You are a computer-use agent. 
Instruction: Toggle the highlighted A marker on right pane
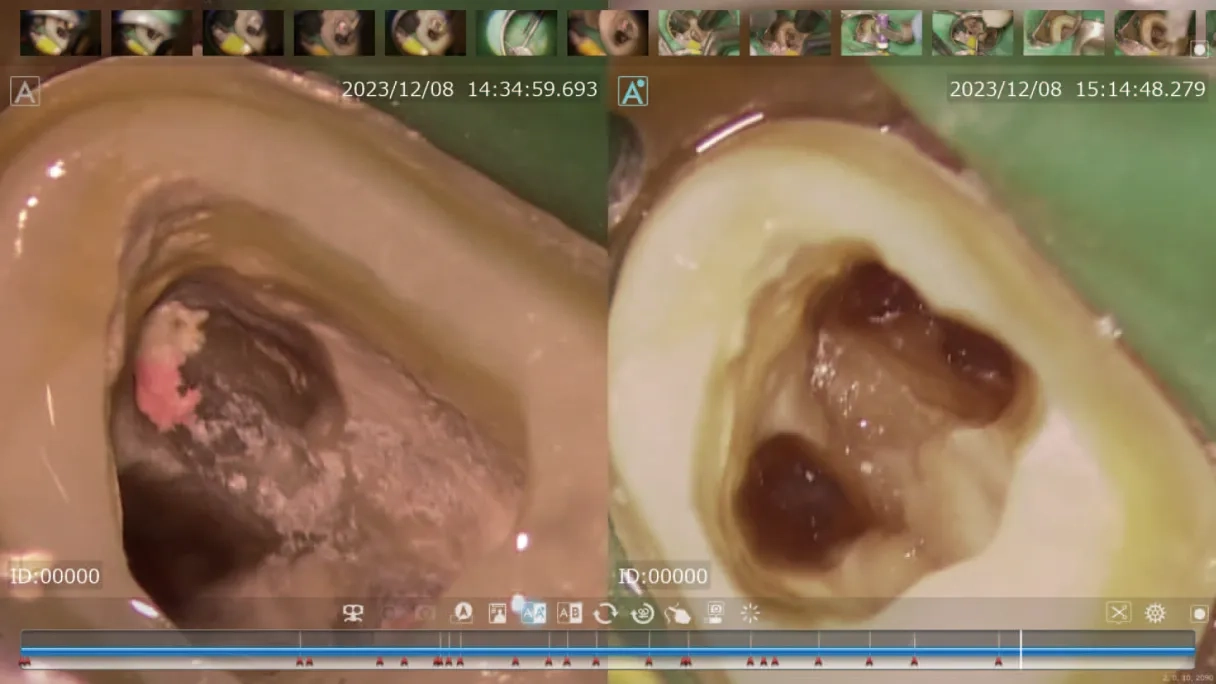633,91
